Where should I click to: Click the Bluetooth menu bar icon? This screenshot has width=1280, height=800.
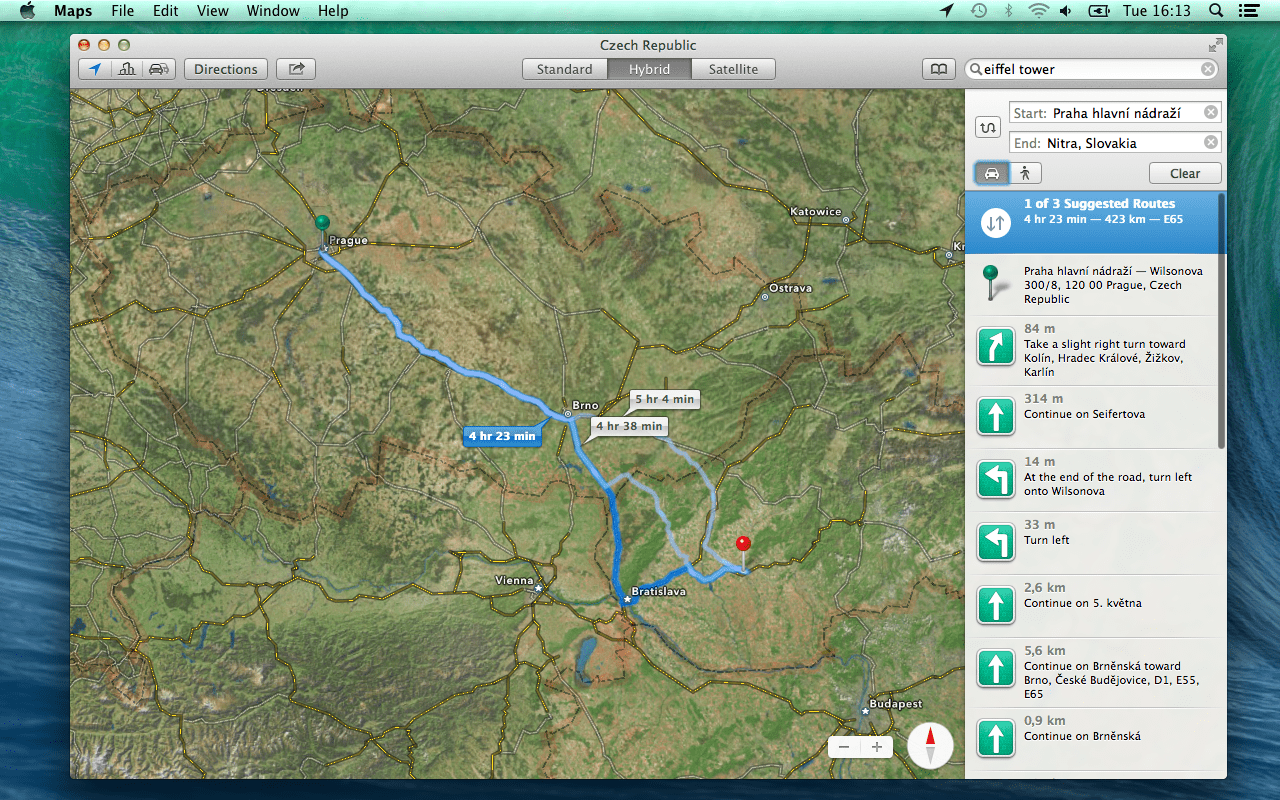point(1009,11)
